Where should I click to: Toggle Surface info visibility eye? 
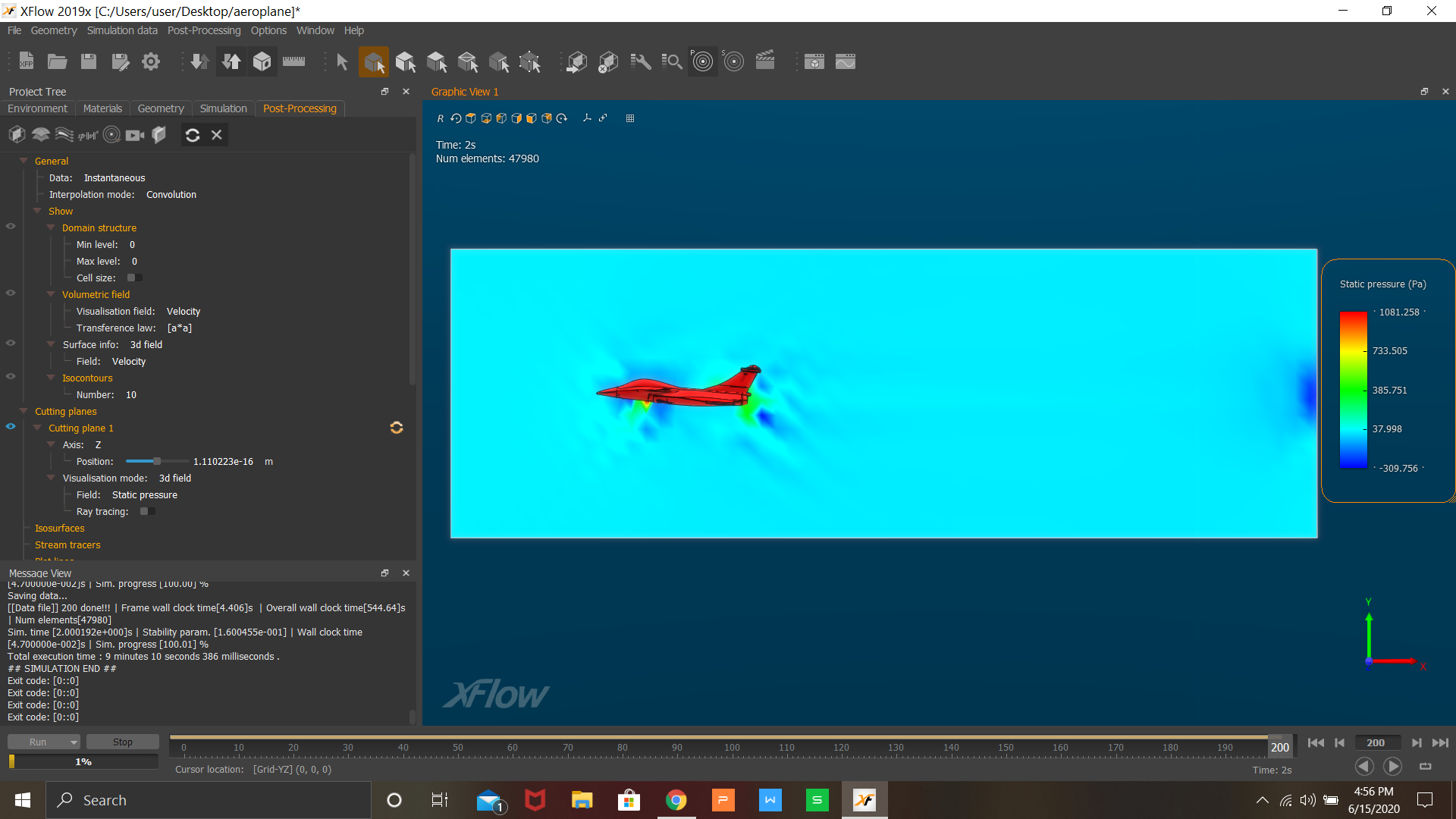point(11,343)
